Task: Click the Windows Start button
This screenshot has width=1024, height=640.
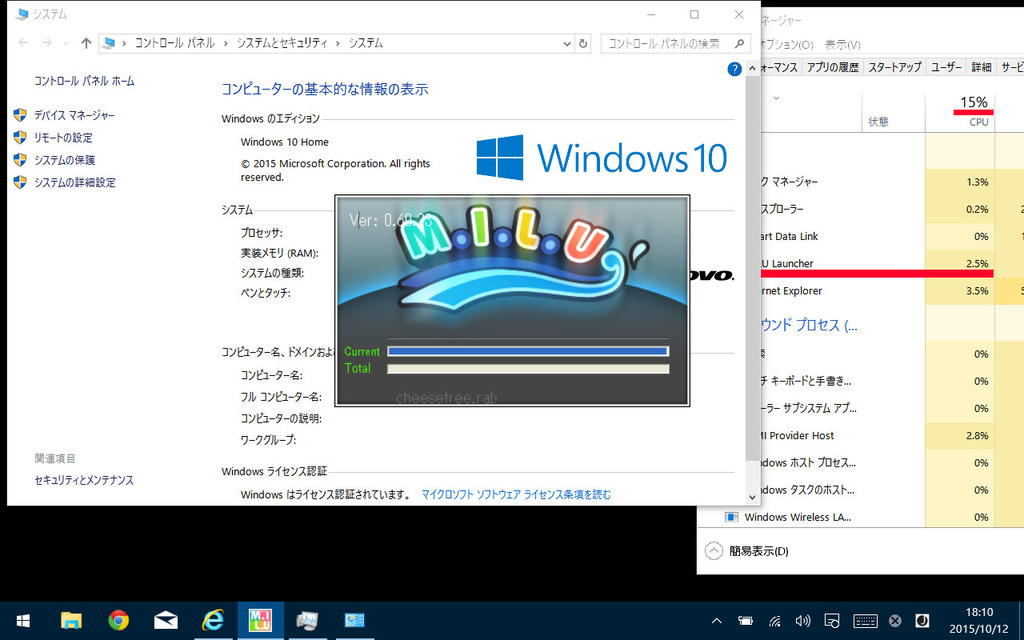Action: pyautogui.click(x=22, y=620)
